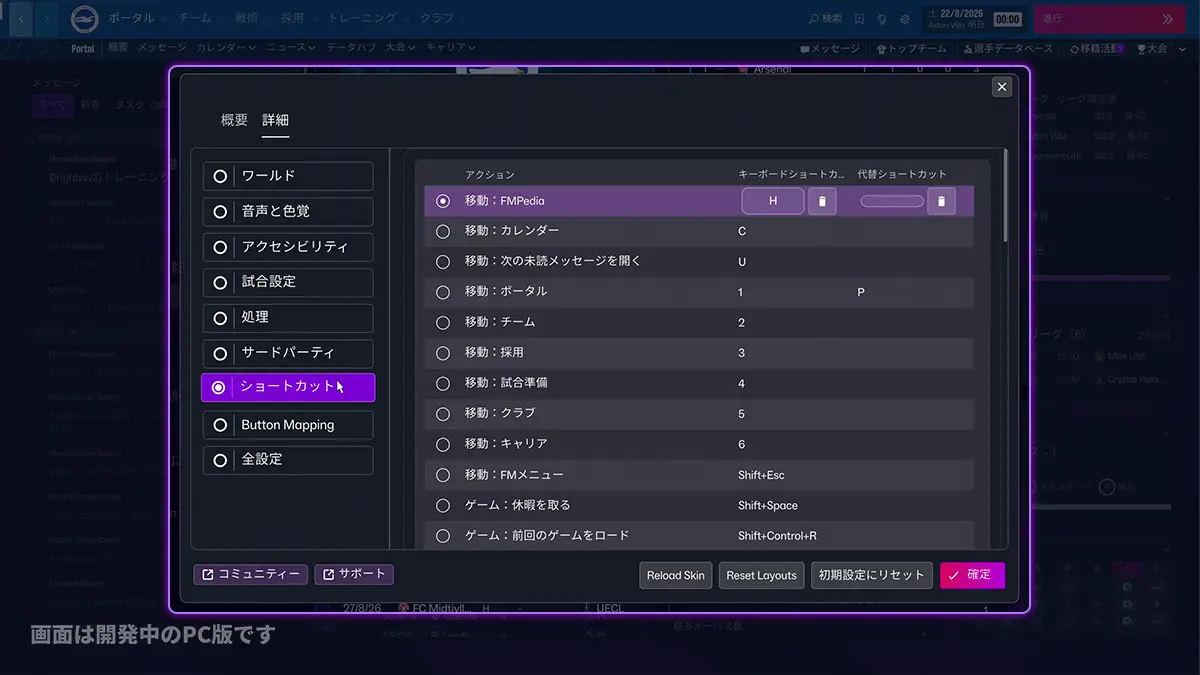The width and height of the screenshot is (1200, 675).
Task: Select the 全設定 settings category
Action: [x=288, y=460]
